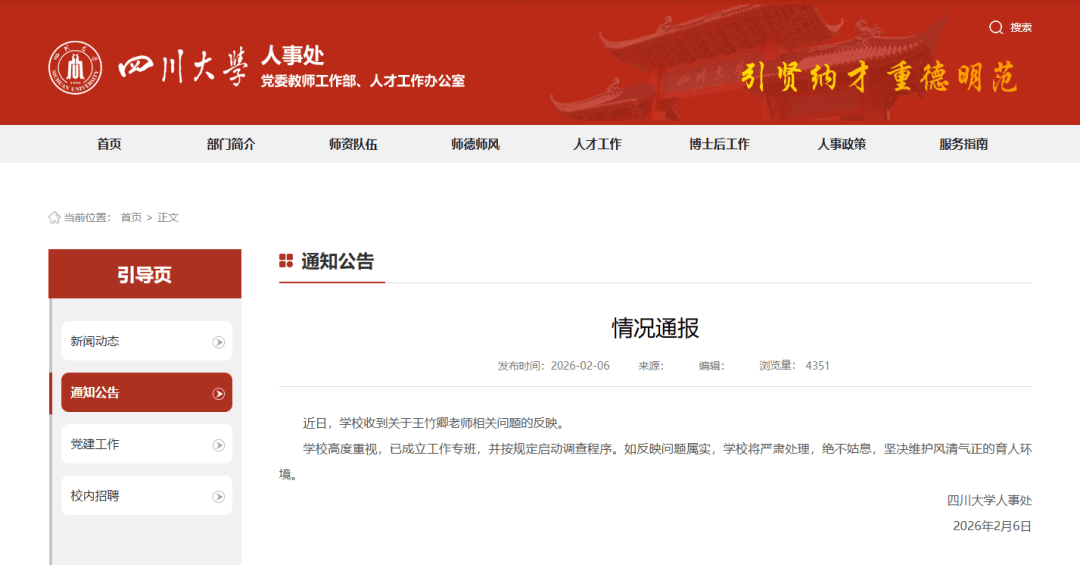Viewport: 1080px width, 565px height.
Task: Click the Sichuan University round logo emblem
Action: (75, 69)
